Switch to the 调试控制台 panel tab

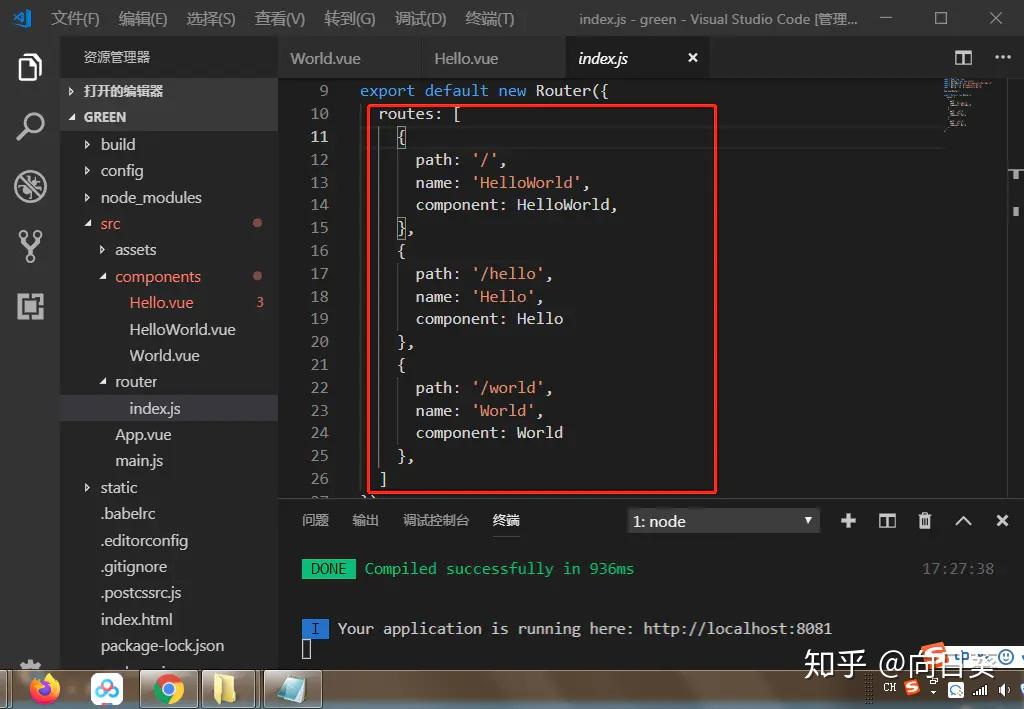click(436, 520)
